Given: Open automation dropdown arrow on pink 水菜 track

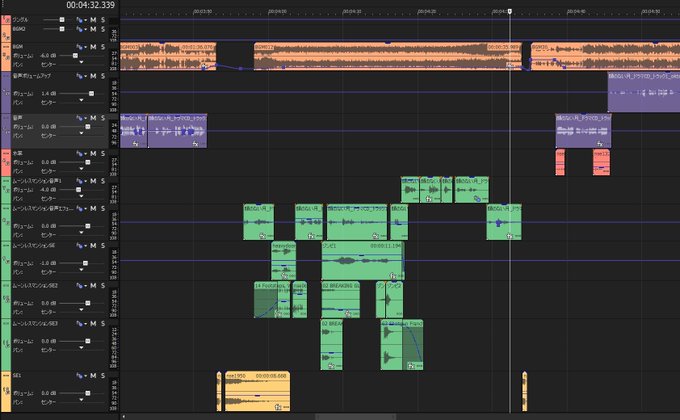Looking at the screenshot, I should tap(85, 154).
